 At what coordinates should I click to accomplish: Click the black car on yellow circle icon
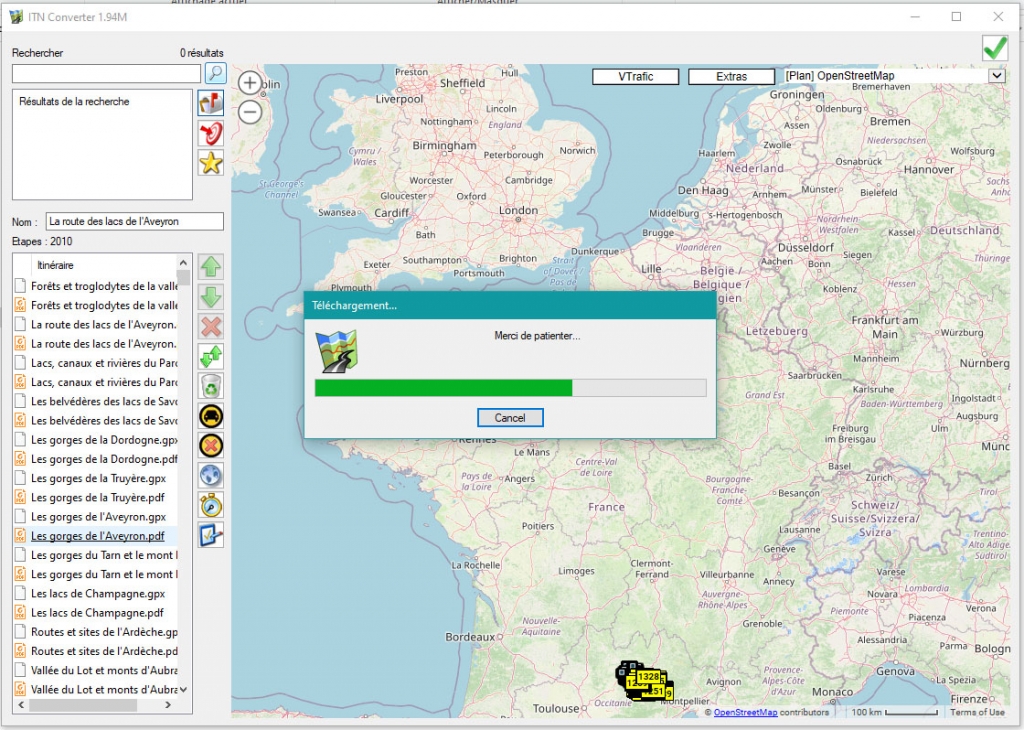211,416
